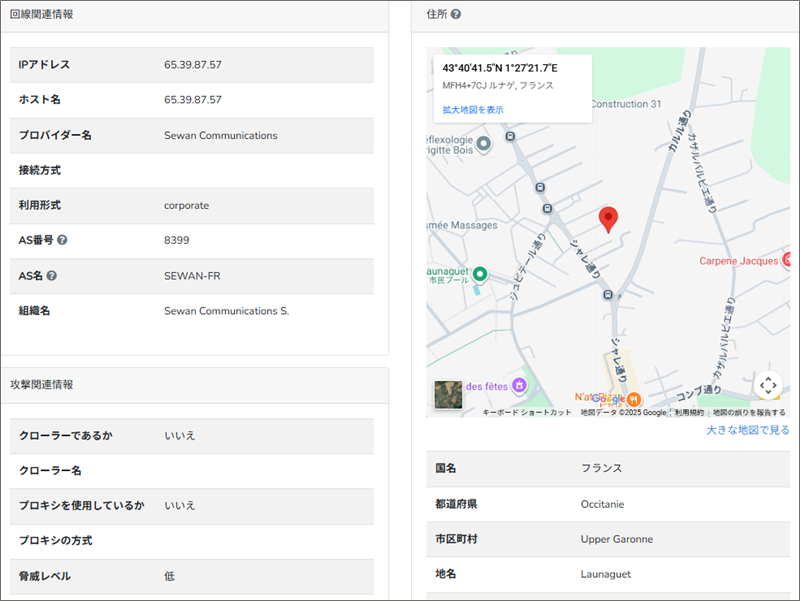The image size is (800, 601).
Task: Open キーボード ショートカット on the map
Action: (527, 412)
